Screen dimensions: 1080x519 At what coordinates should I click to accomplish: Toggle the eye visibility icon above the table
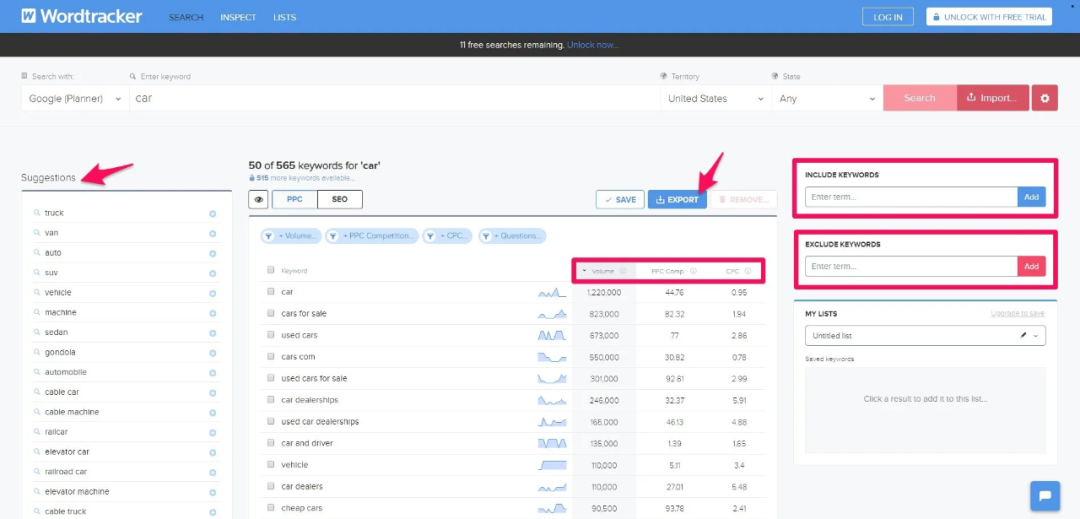click(x=259, y=200)
